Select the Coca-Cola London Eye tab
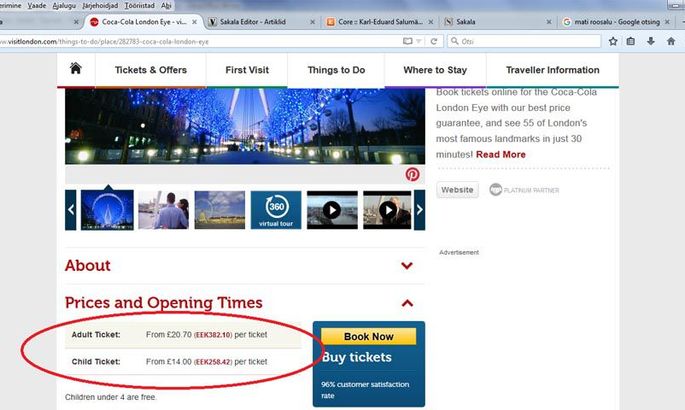This screenshot has width=685, height=410. tap(144, 22)
